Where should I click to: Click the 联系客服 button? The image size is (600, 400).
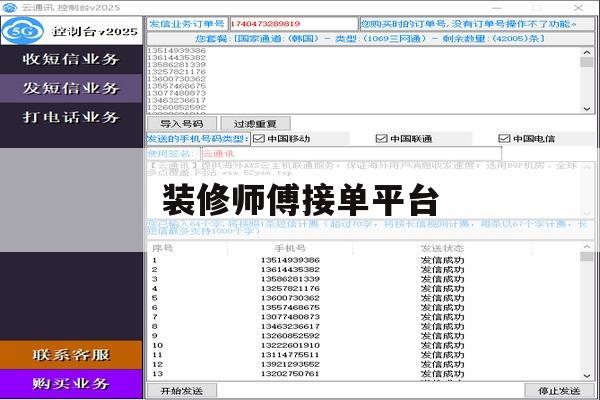[71, 355]
